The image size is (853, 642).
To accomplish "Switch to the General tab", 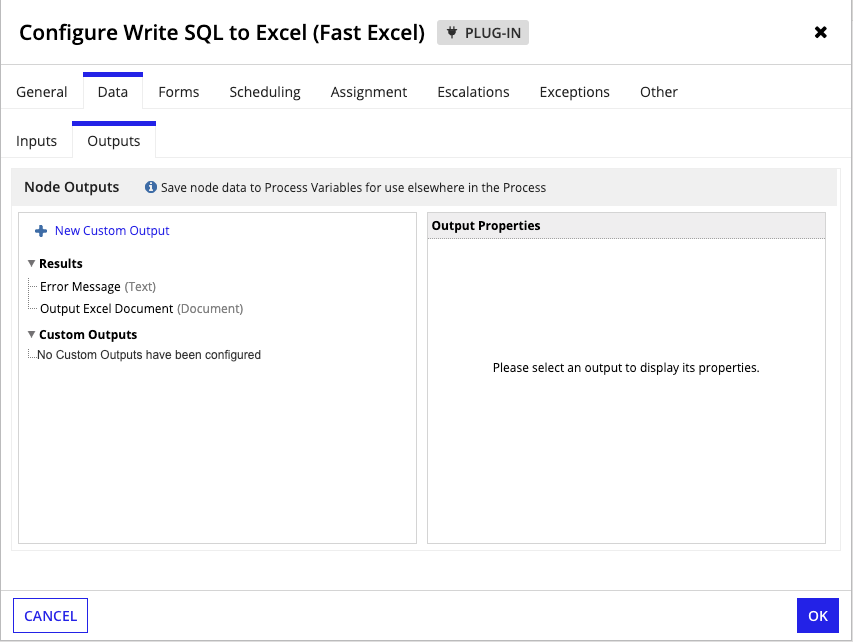I will 42,92.
